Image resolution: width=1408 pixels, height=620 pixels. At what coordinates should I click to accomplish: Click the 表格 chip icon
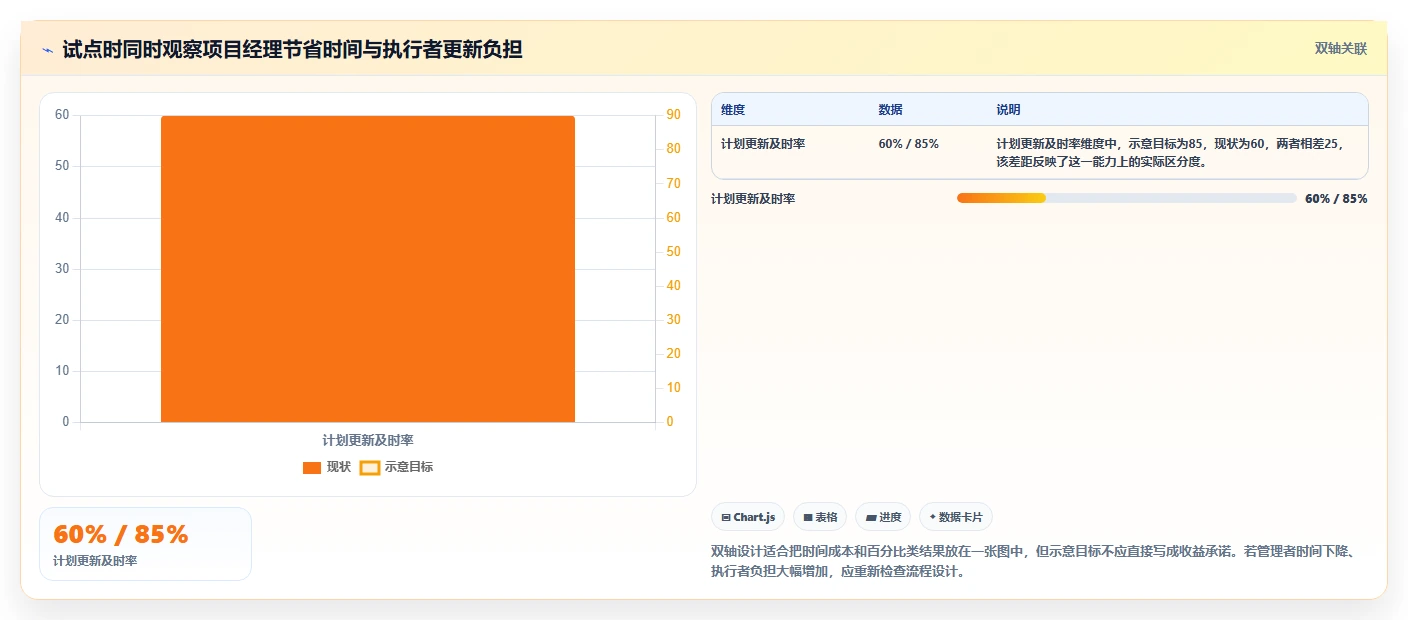point(808,518)
